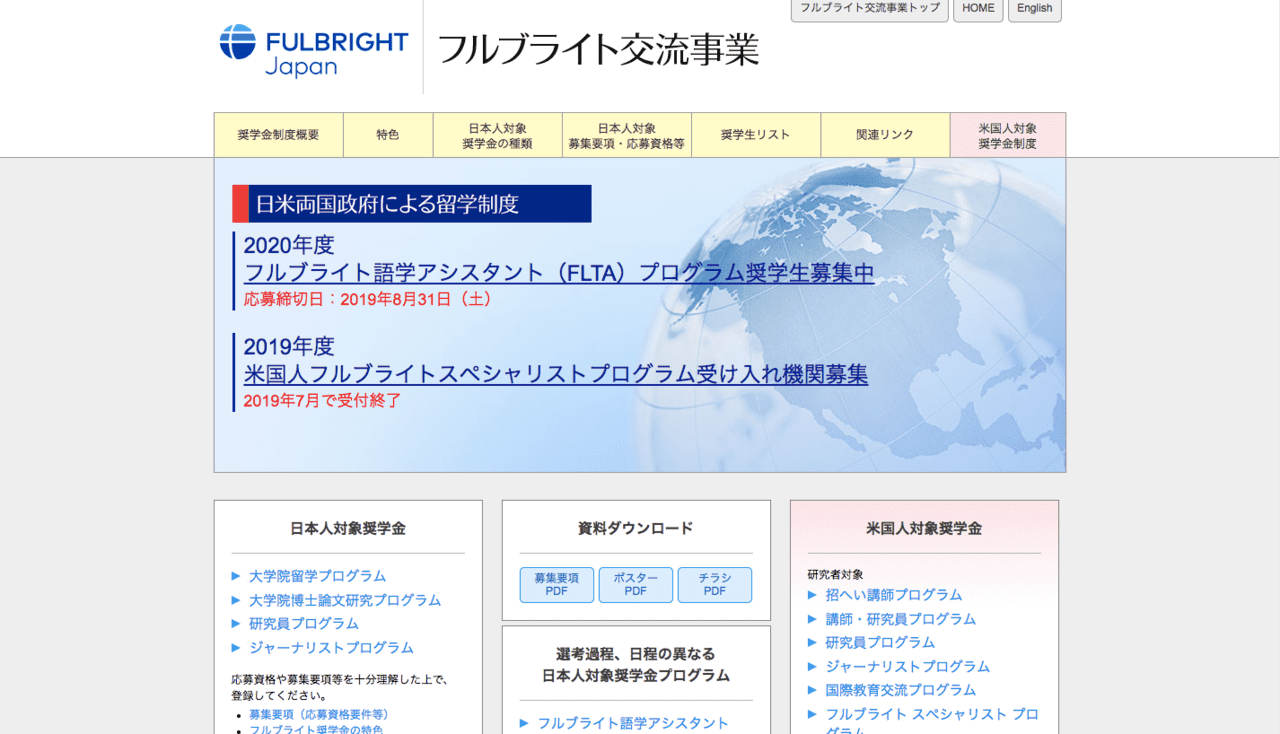Go to フルブライト交流事業トップ
The image size is (1280, 734).
point(869,9)
